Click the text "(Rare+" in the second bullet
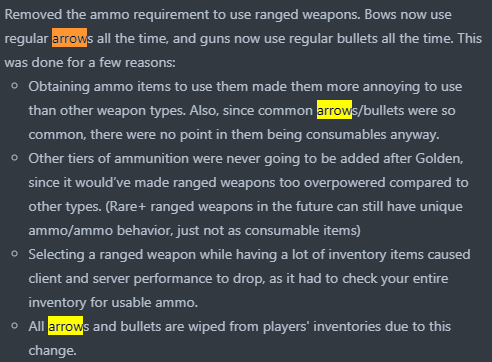The image size is (492, 362). tap(126, 207)
